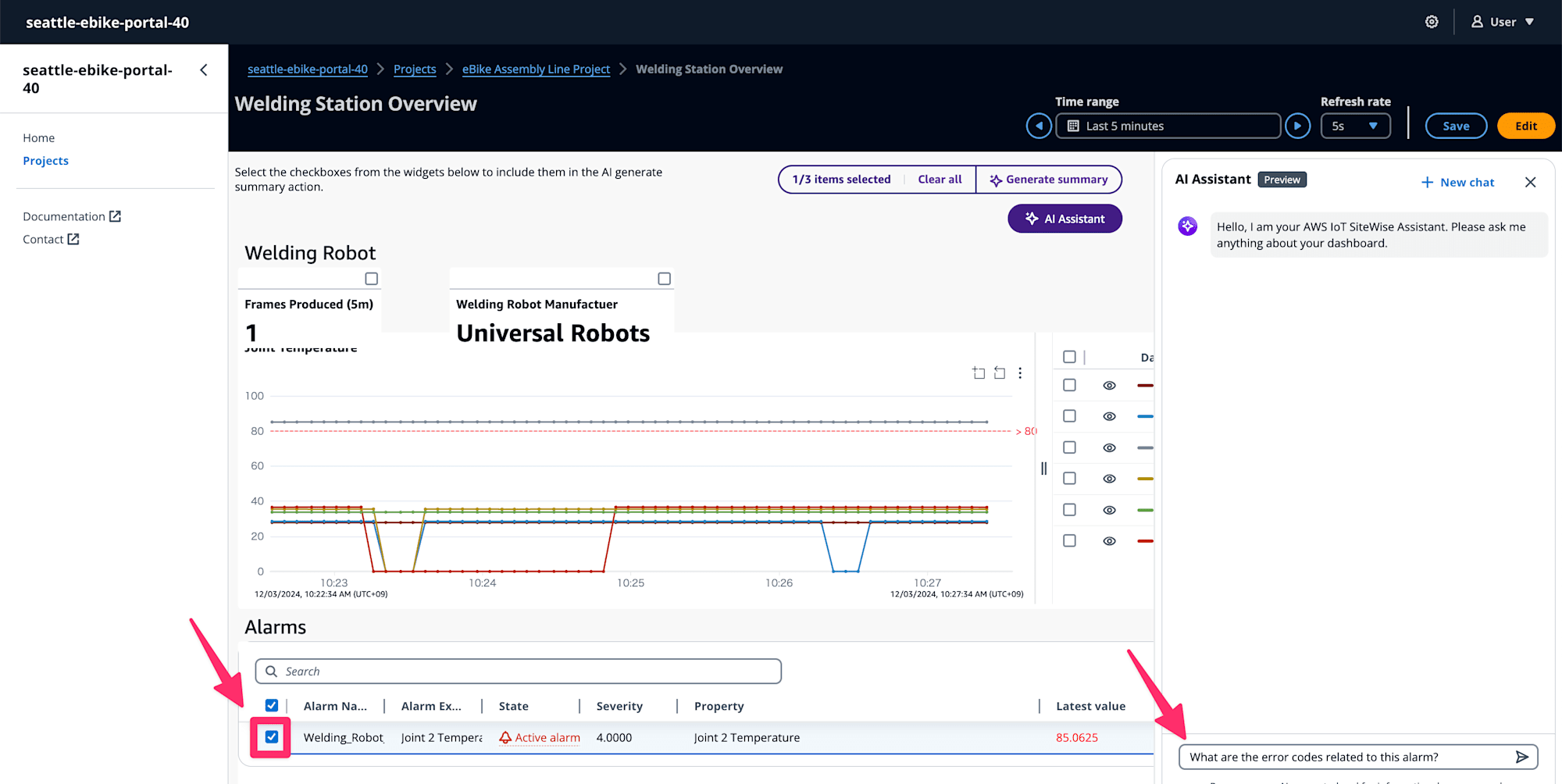Click seattle-ebike-portal-40 breadcrumb link
Screen dimensions: 1562x784
[308, 69]
